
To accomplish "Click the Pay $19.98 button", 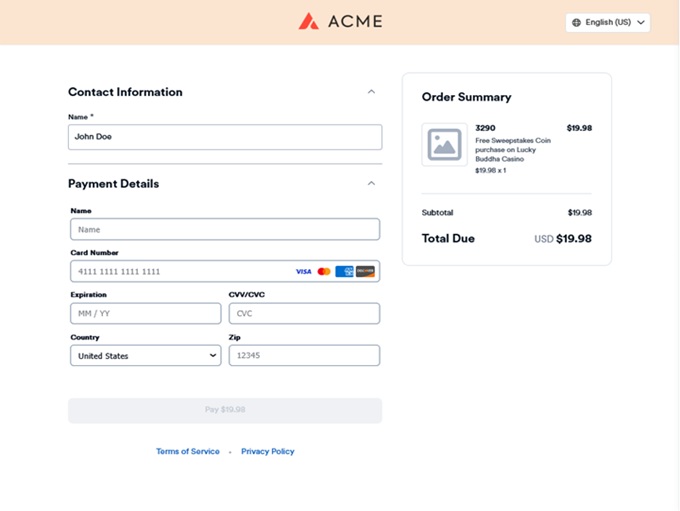I will coord(225,410).
